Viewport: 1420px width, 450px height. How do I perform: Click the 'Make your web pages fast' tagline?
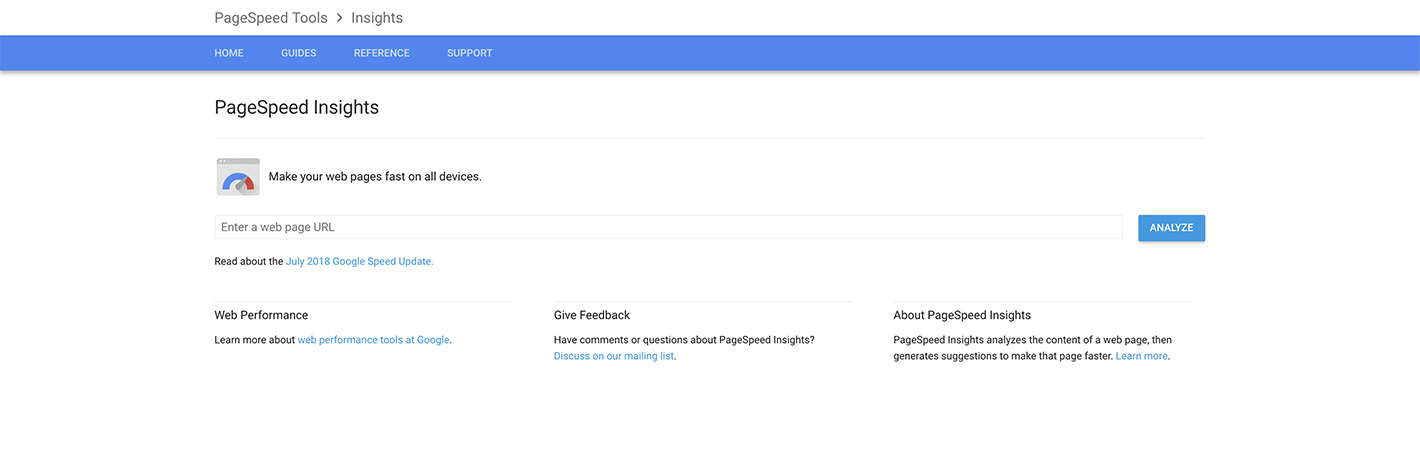[x=375, y=177]
